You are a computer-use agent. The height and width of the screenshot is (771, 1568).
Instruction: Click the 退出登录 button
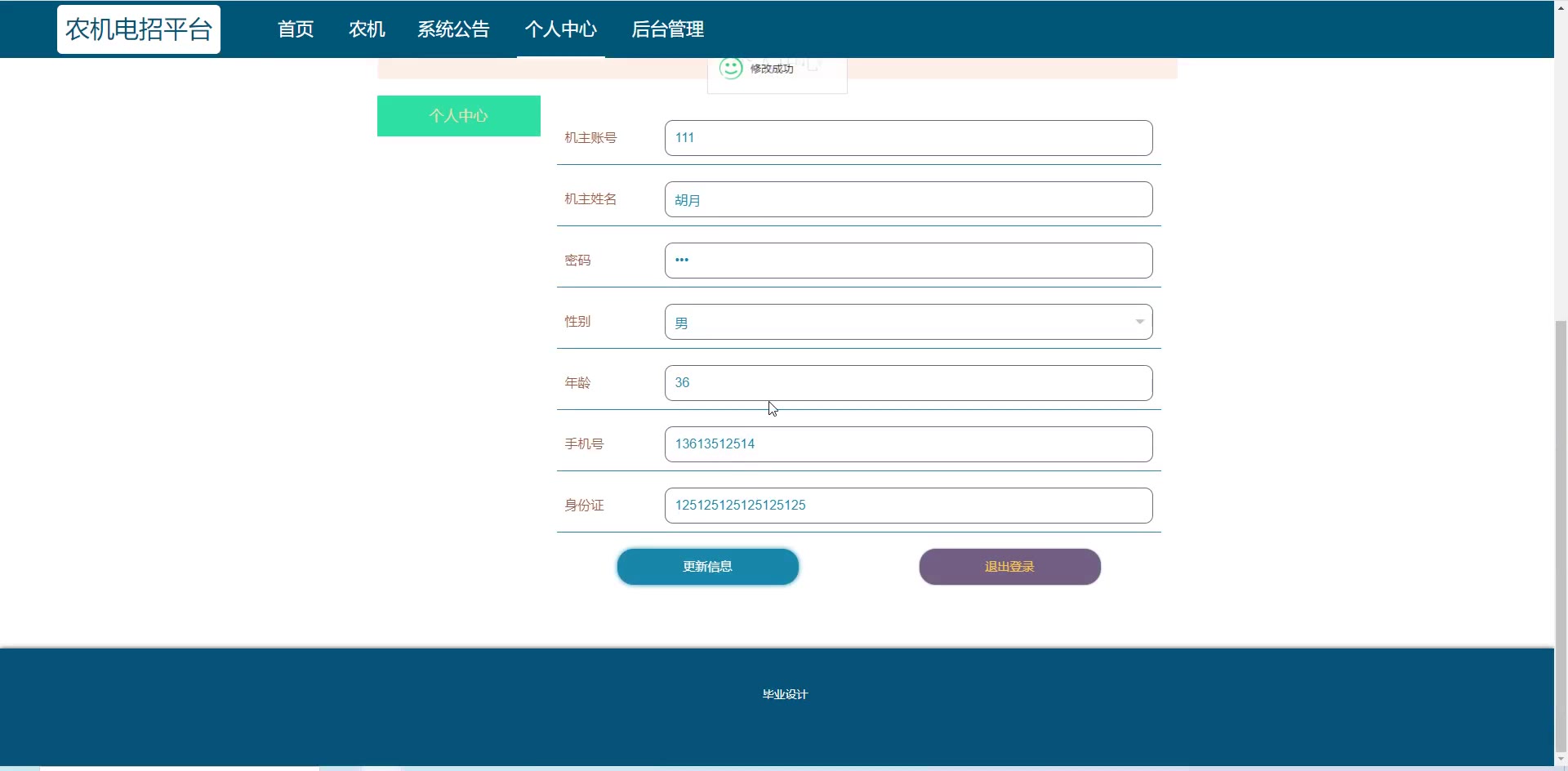[1010, 567]
